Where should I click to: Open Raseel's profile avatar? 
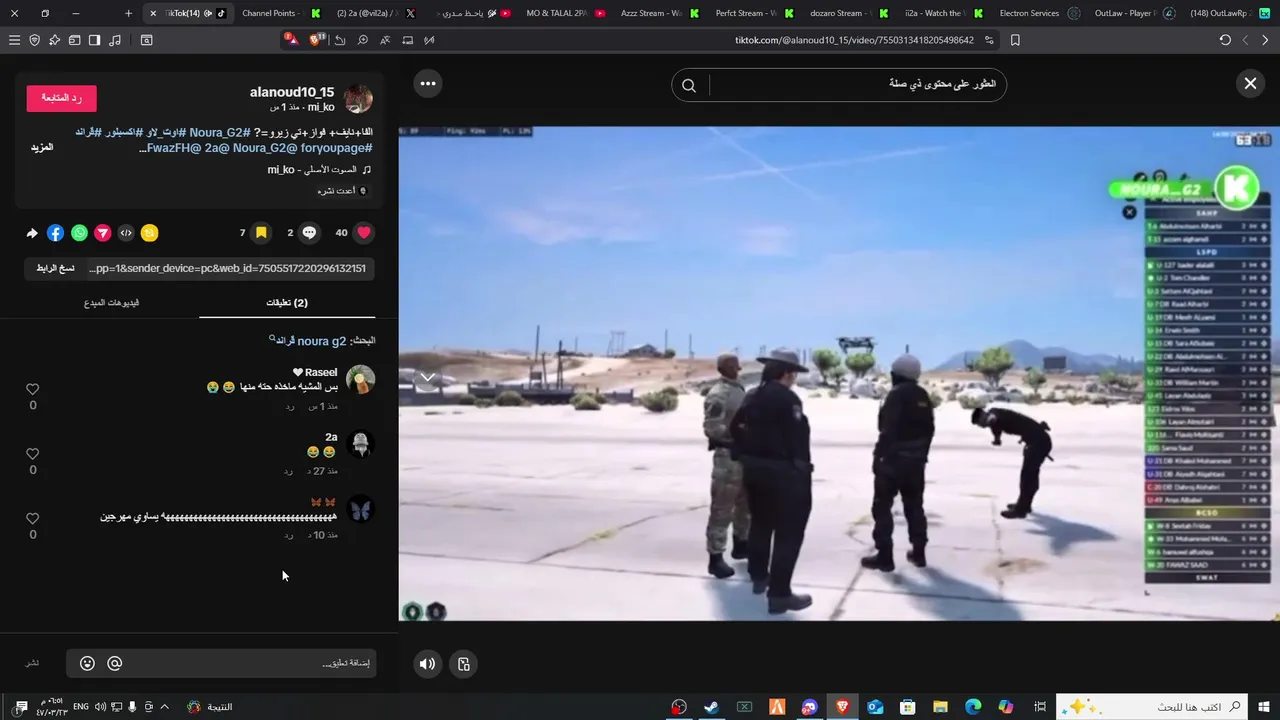tap(360, 380)
